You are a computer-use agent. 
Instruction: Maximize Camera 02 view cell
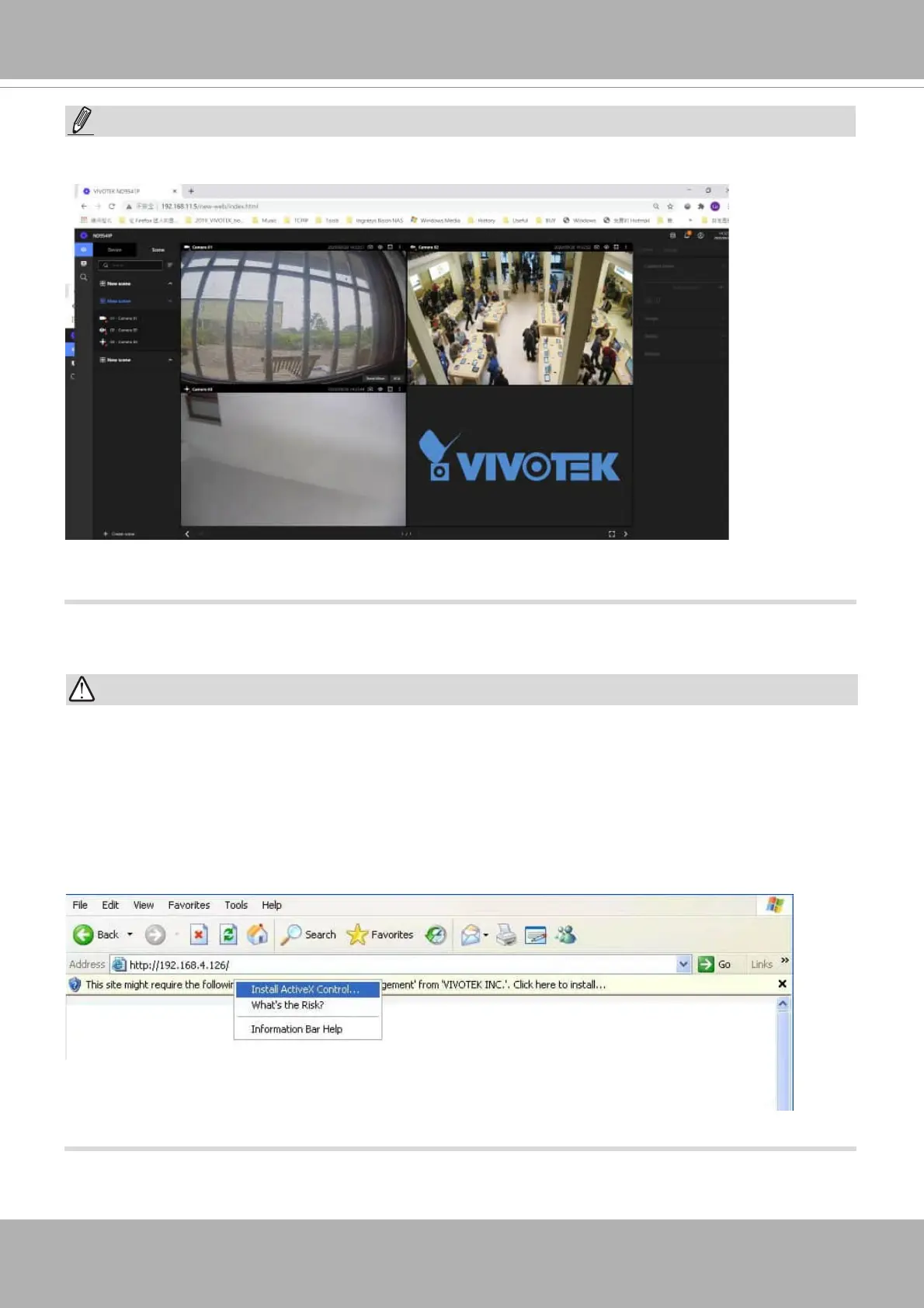617,247
